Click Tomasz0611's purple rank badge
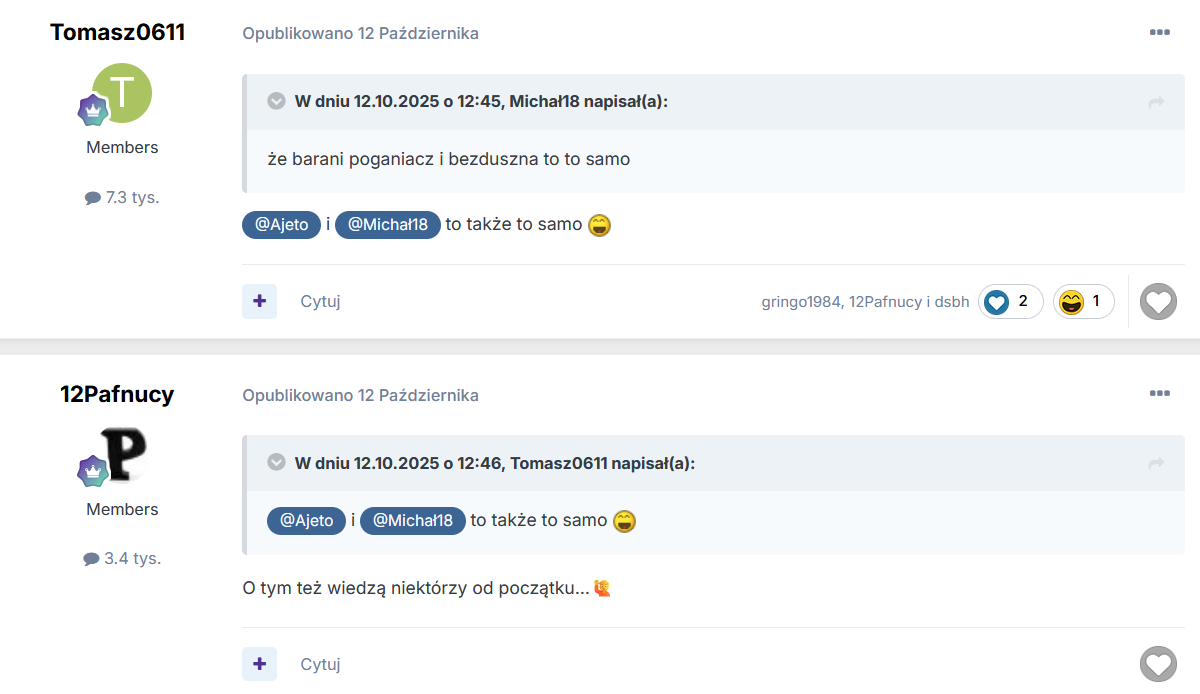The height and width of the screenshot is (694, 1200). [x=93, y=110]
